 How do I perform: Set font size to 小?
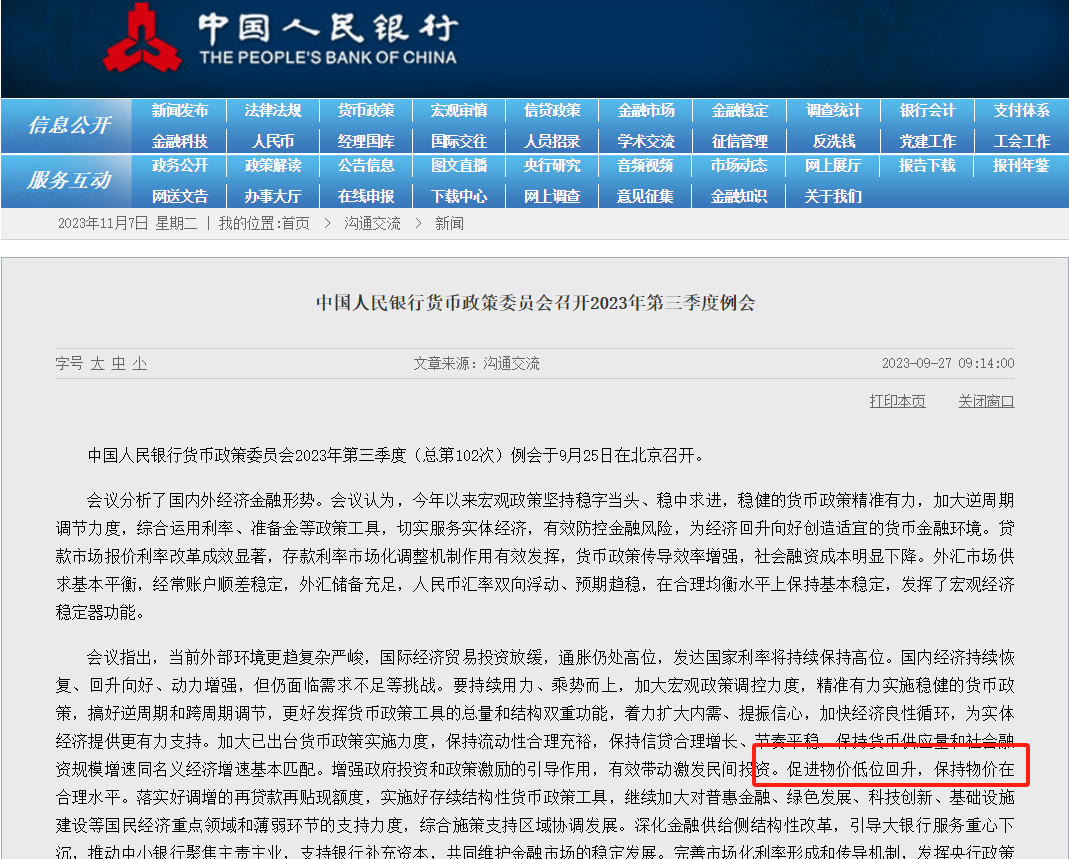tap(140, 363)
